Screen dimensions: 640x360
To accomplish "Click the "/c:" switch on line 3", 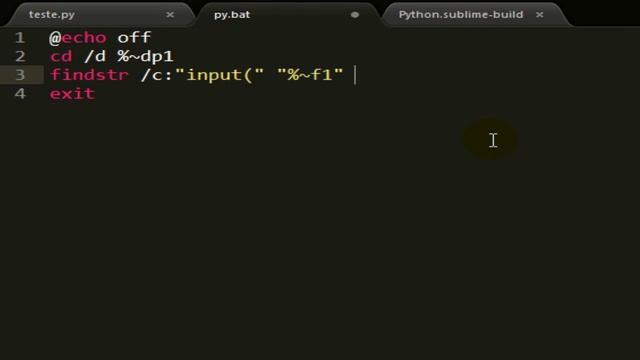I will [157, 76].
